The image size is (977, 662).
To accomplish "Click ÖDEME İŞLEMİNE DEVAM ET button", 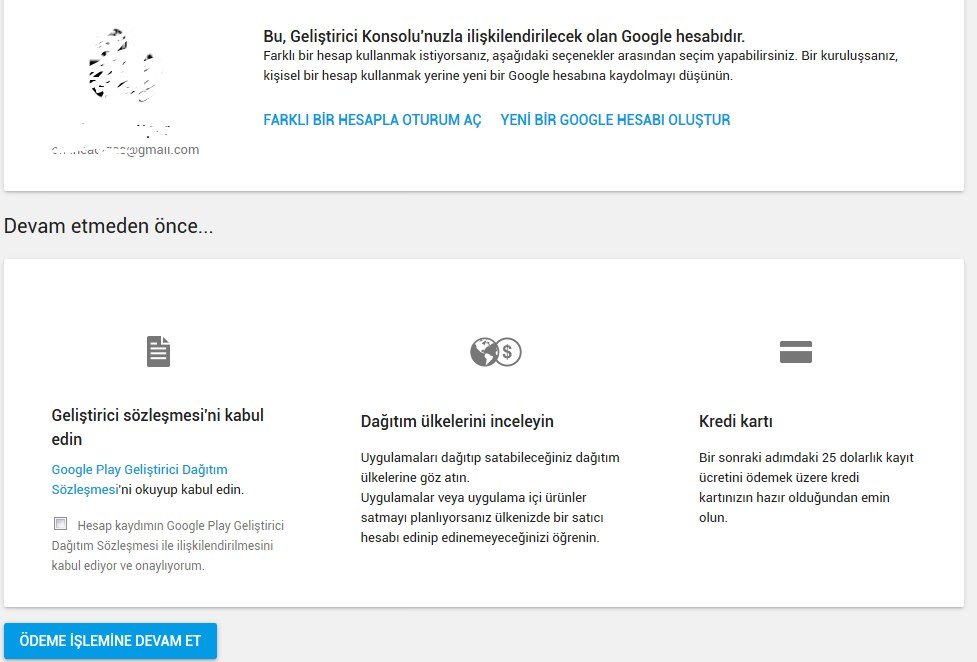I will (x=110, y=641).
